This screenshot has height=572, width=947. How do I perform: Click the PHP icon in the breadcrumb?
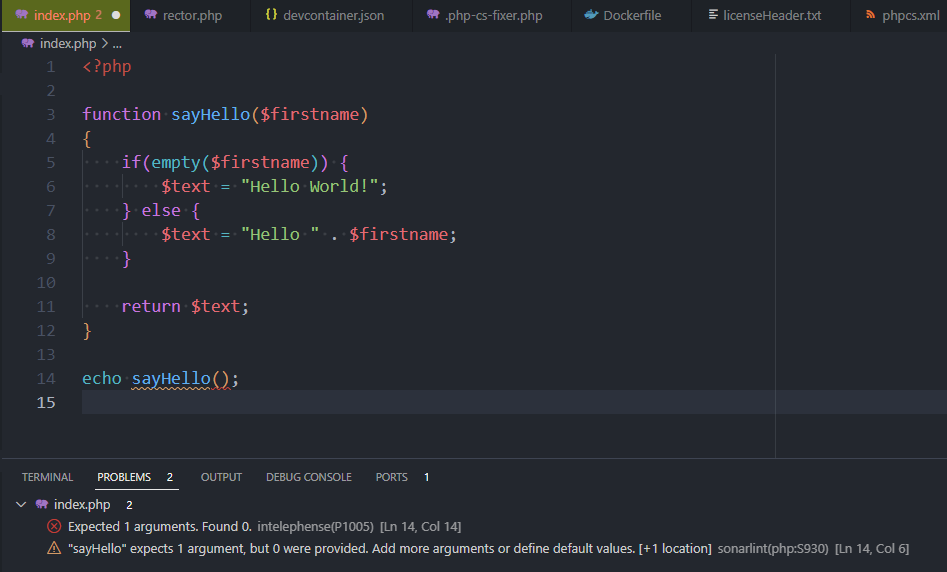click(x=28, y=43)
